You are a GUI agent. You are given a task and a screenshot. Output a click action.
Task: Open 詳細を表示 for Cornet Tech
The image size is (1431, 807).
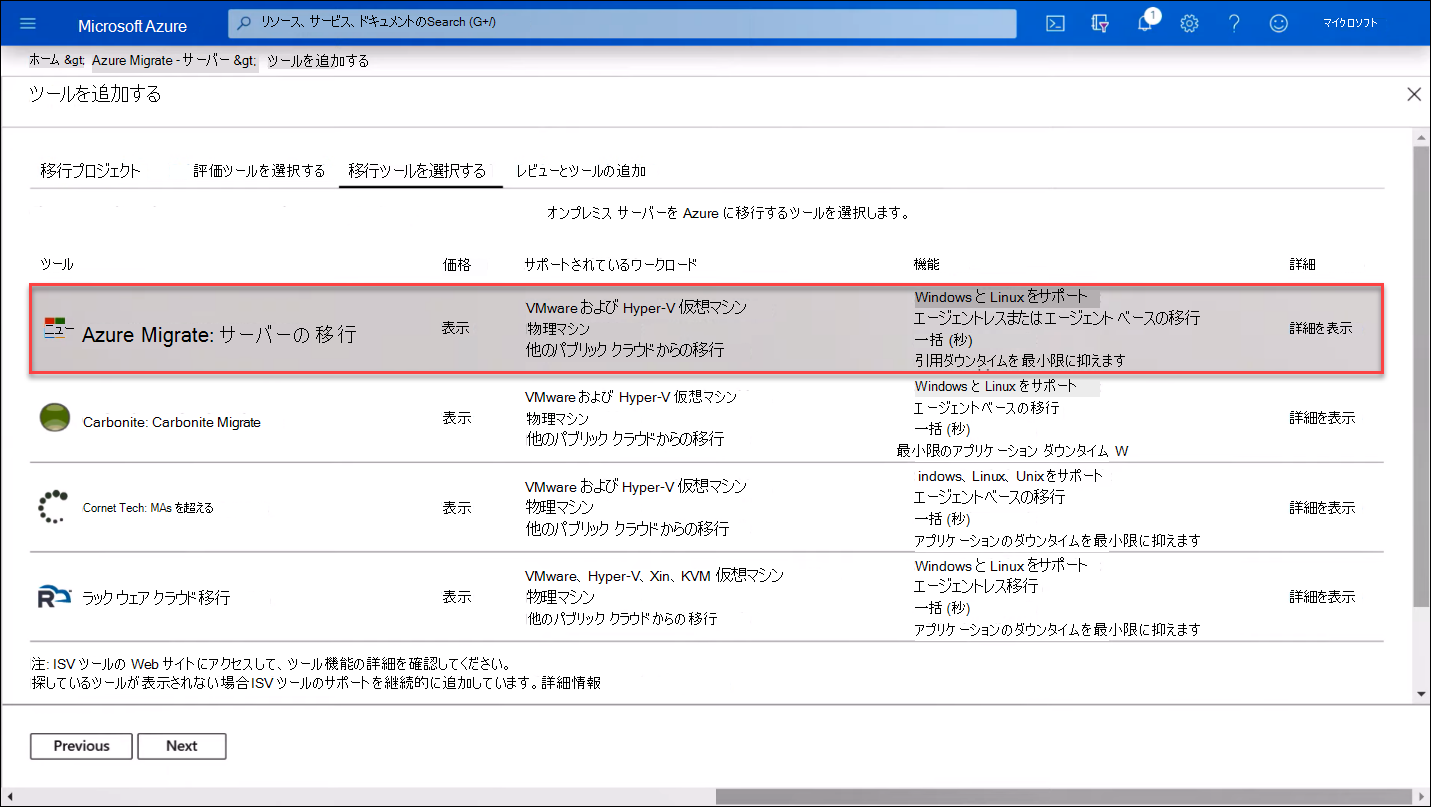coord(1322,508)
